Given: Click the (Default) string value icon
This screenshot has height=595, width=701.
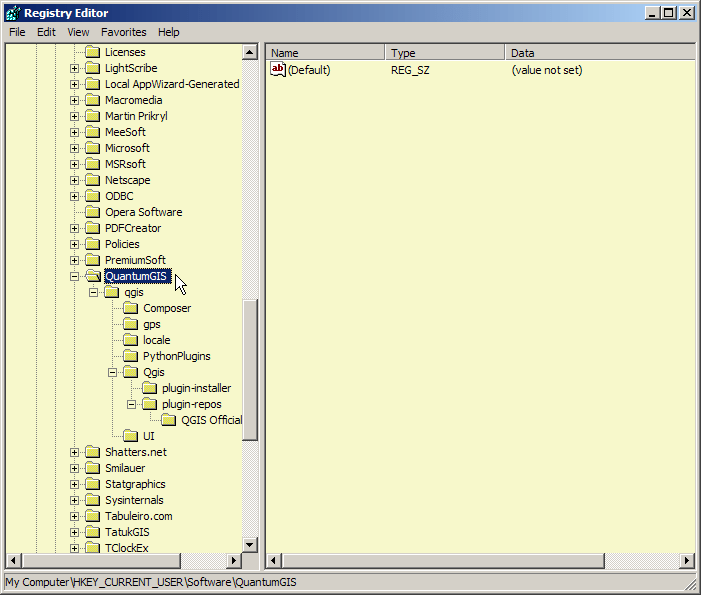Looking at the screenshot, I should 278,69.
